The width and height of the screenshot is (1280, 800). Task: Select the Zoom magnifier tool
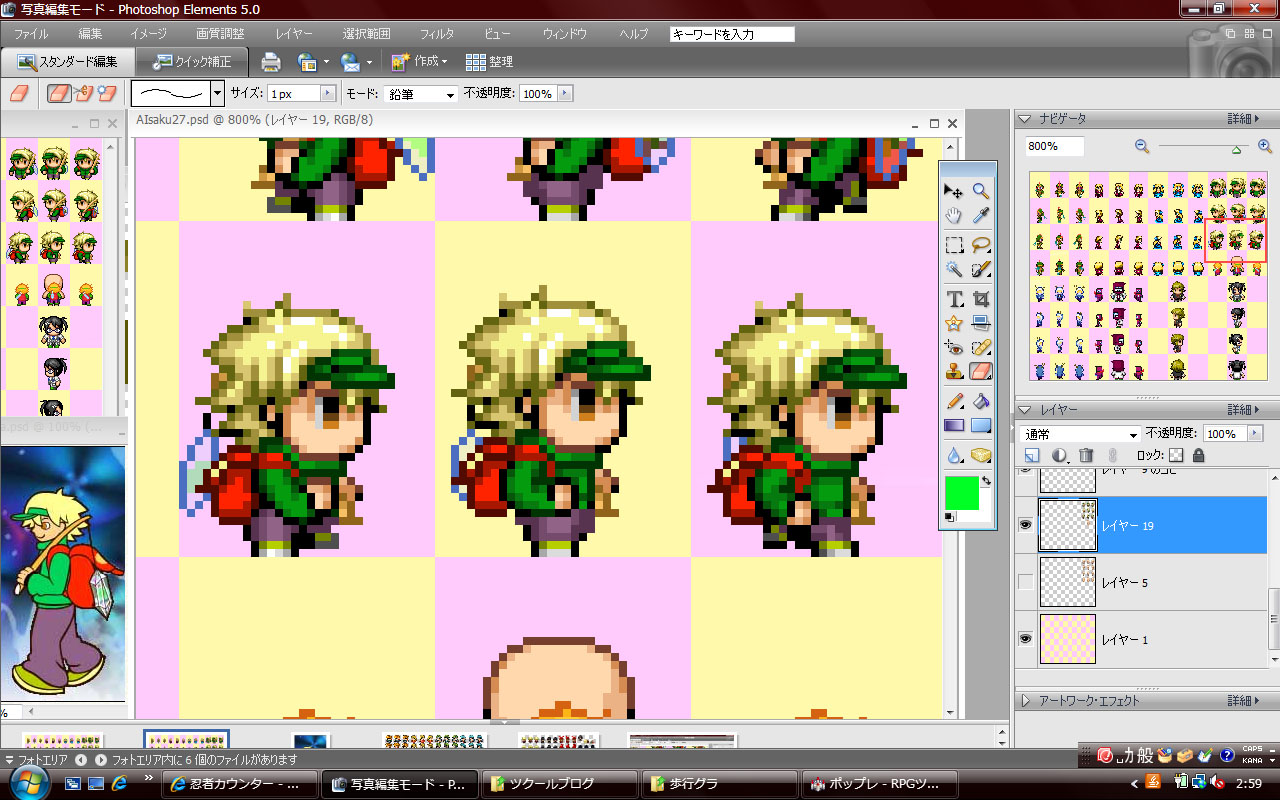coord(981,191)
